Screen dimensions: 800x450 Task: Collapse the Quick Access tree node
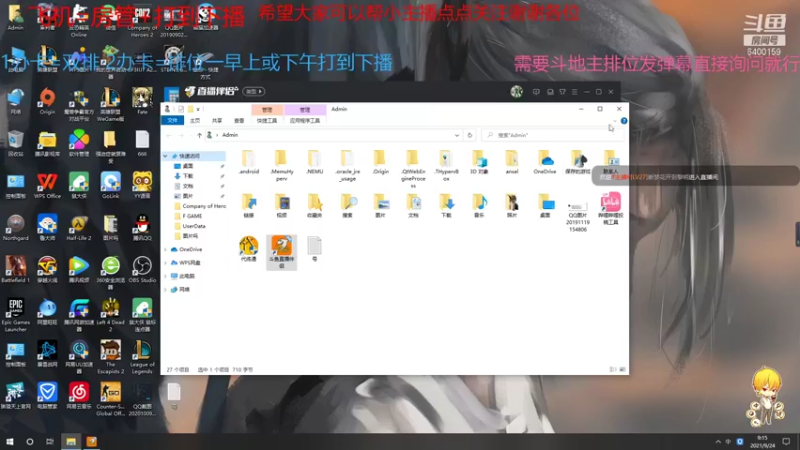point(165,156)
